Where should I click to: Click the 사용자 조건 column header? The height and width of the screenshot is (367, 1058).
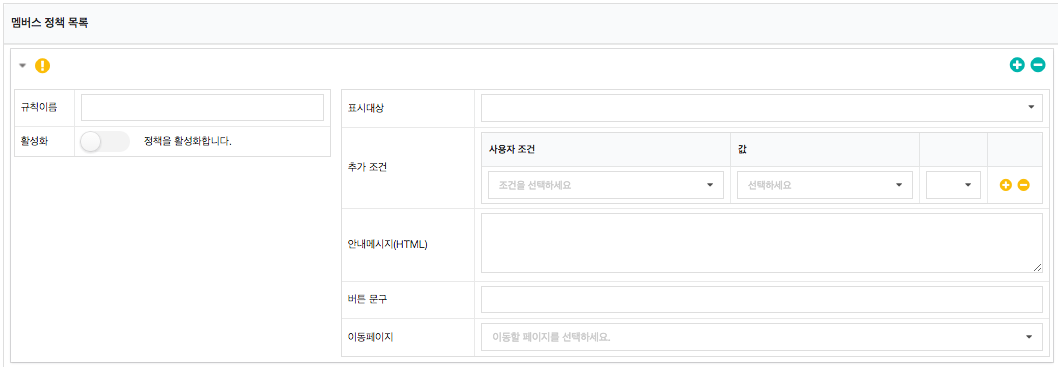[x=511, y=150]
